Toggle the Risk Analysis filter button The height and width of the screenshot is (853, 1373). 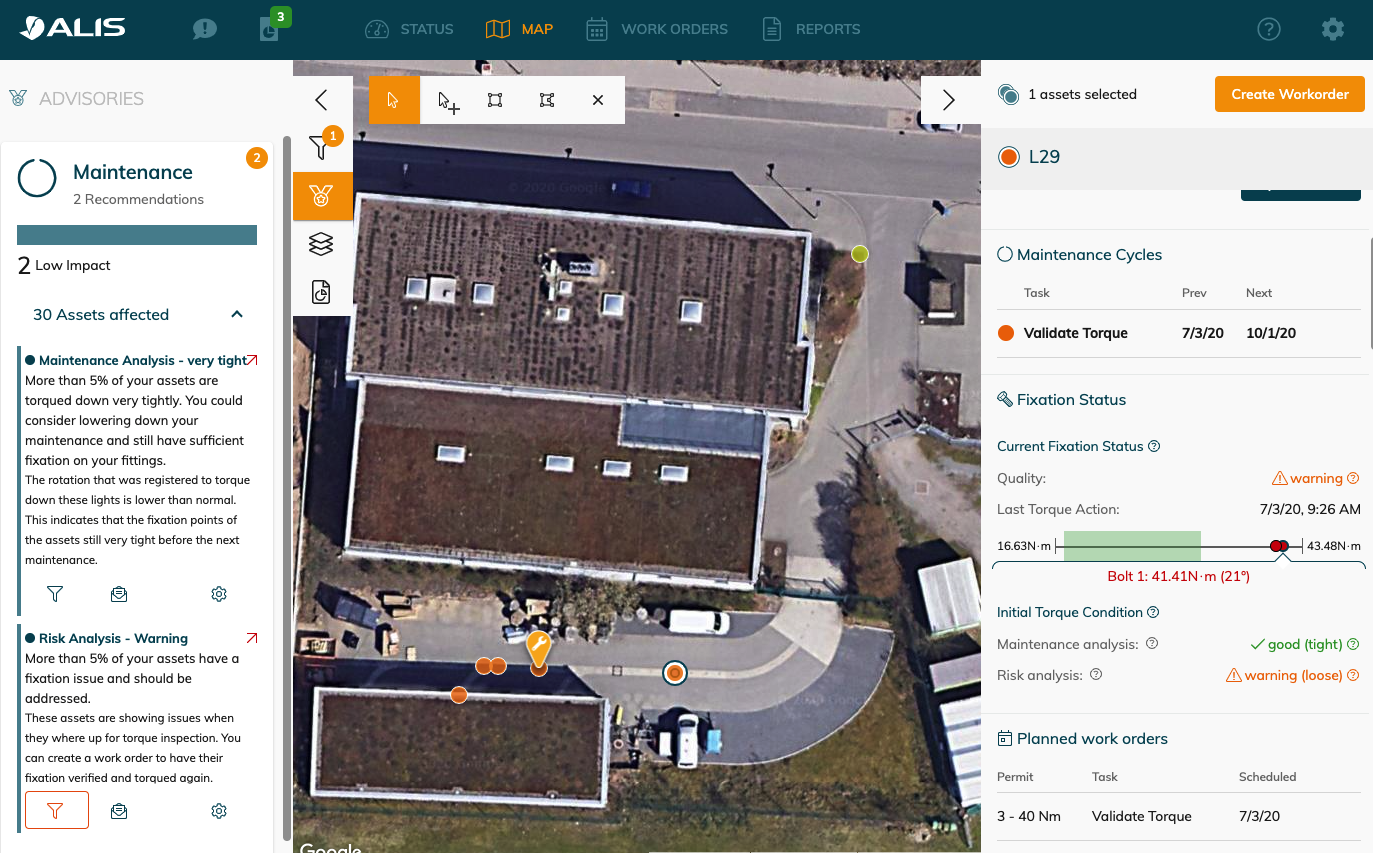click(56, 810)
